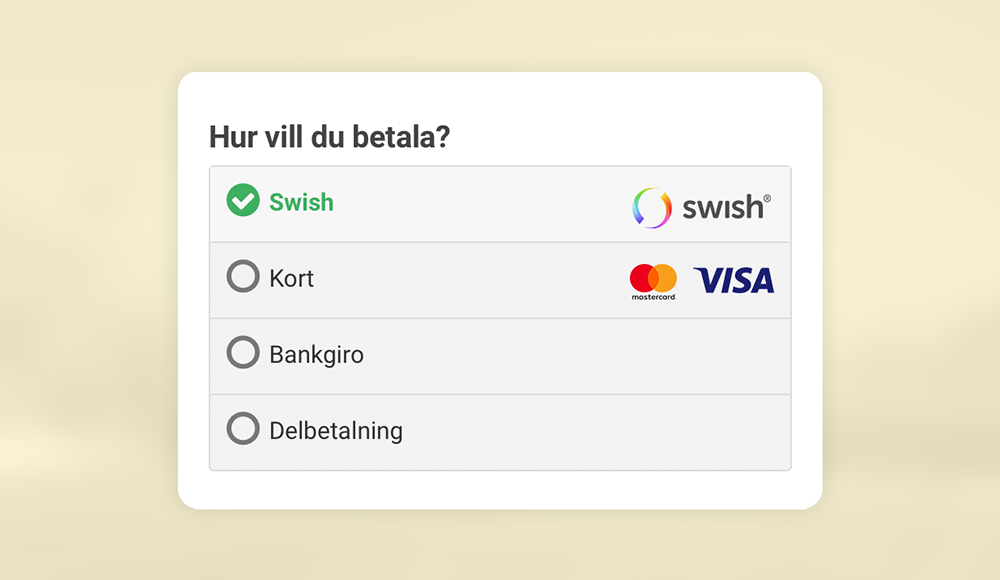Select the Delbetalning radio button
This screenshot has width=1000, height=580.
242,430
